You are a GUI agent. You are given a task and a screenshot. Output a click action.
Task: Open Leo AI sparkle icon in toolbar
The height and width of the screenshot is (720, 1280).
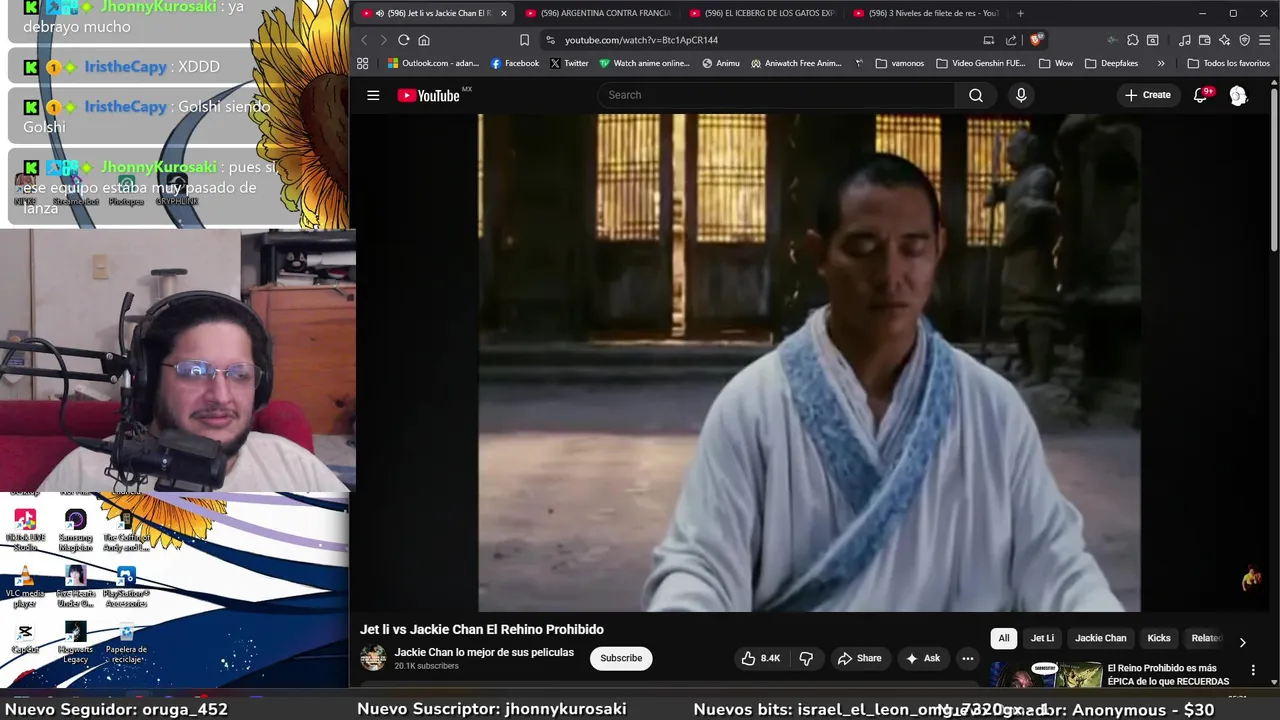[1225, 40]
